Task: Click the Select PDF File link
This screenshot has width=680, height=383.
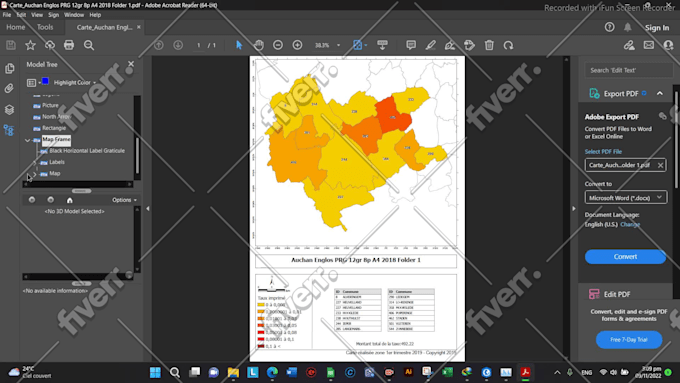Action: tap(603, 151)
